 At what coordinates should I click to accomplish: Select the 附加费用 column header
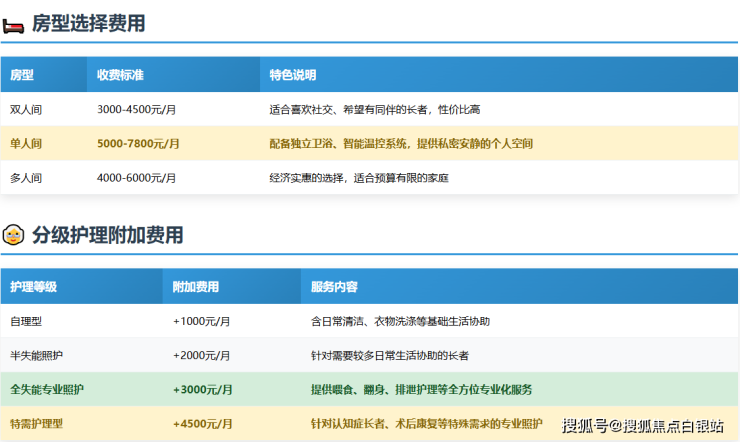pyautogui.click(x=197, y=287)
